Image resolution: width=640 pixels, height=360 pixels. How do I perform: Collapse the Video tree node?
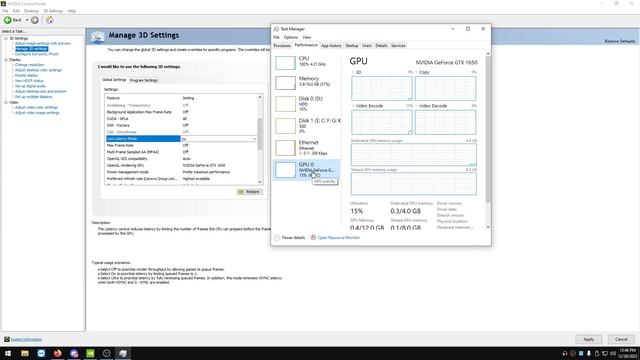coord(6,102)
